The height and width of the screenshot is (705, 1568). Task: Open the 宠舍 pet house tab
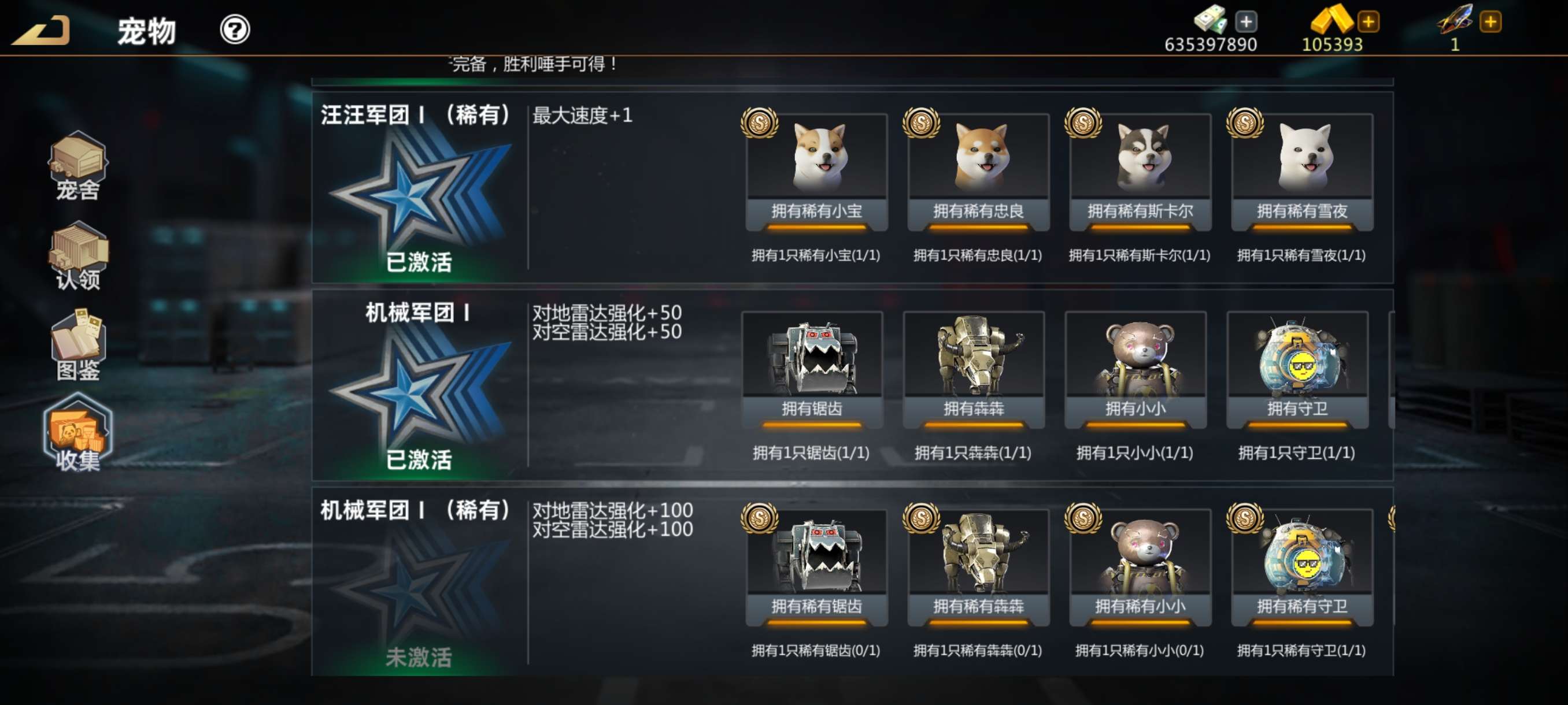[x=78, y=165]
